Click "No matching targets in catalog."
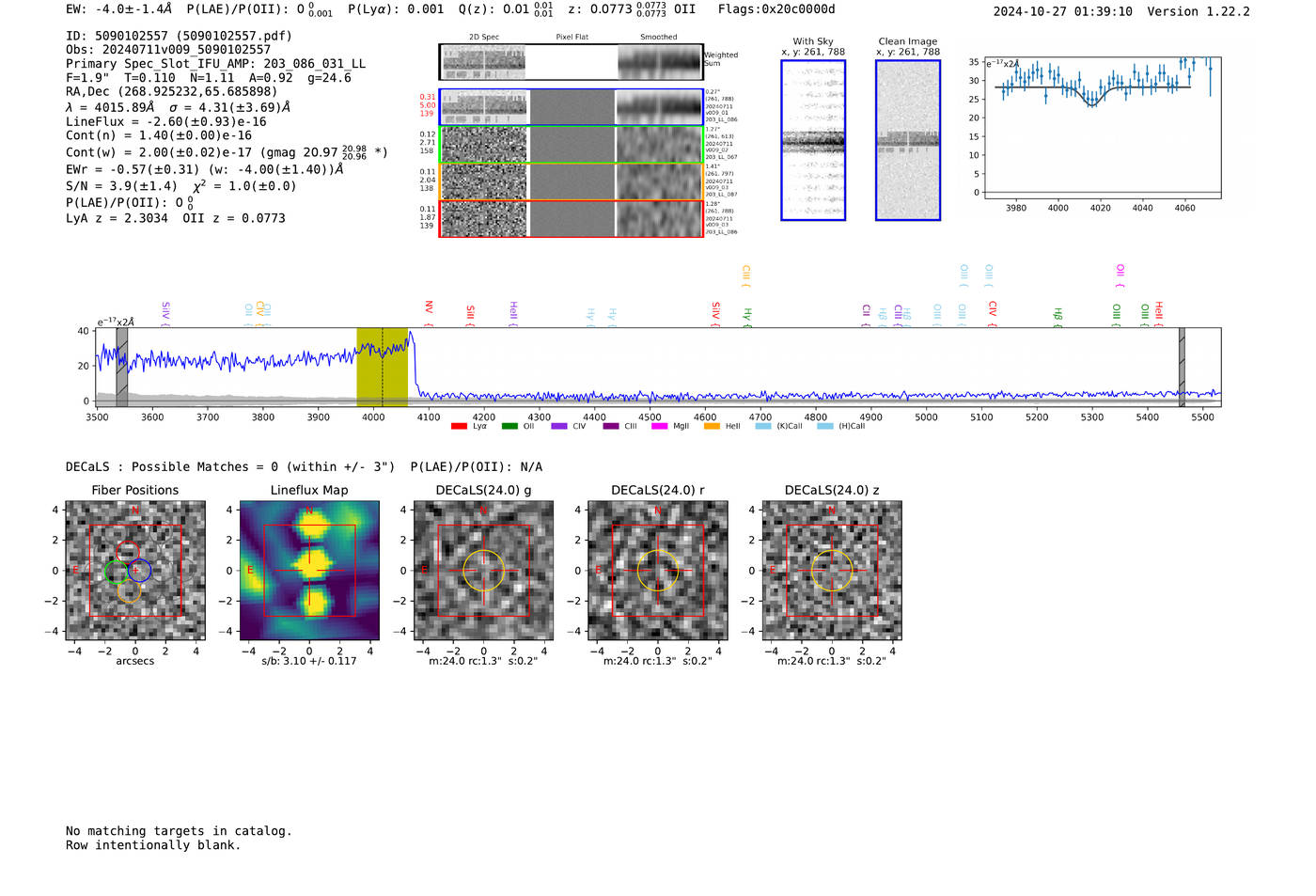 click(x=179, y=831)
